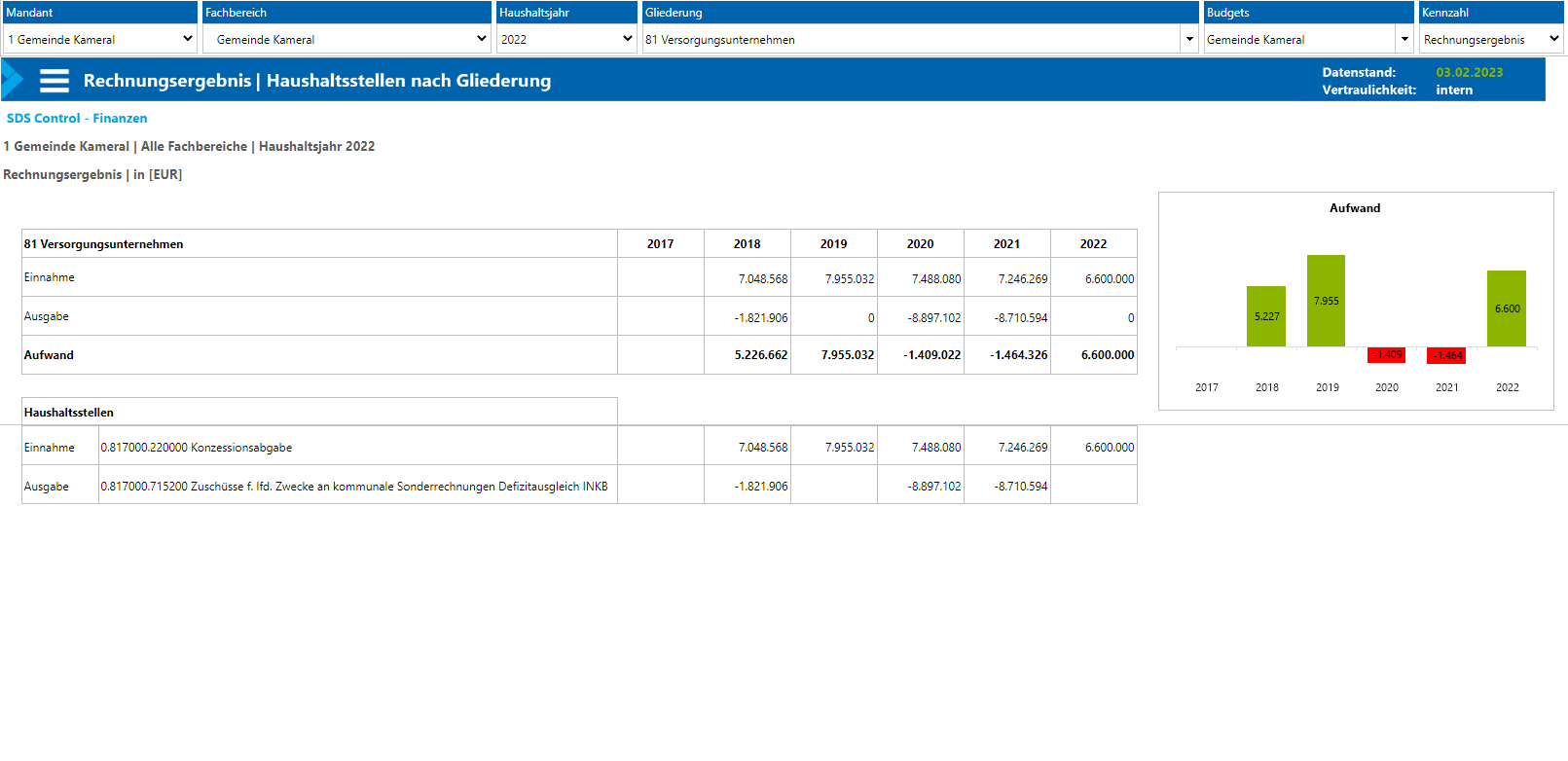Open the Haushaltsjahr dropdown showing 2022
This screenshot has width=1568, height=761.
[566, 39]
